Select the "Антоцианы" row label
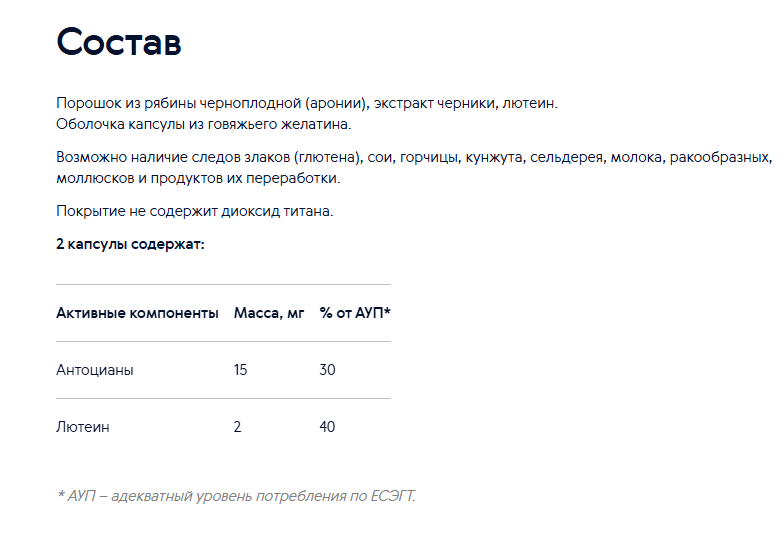Screen dimensions: 784x536 click(94, 370)
